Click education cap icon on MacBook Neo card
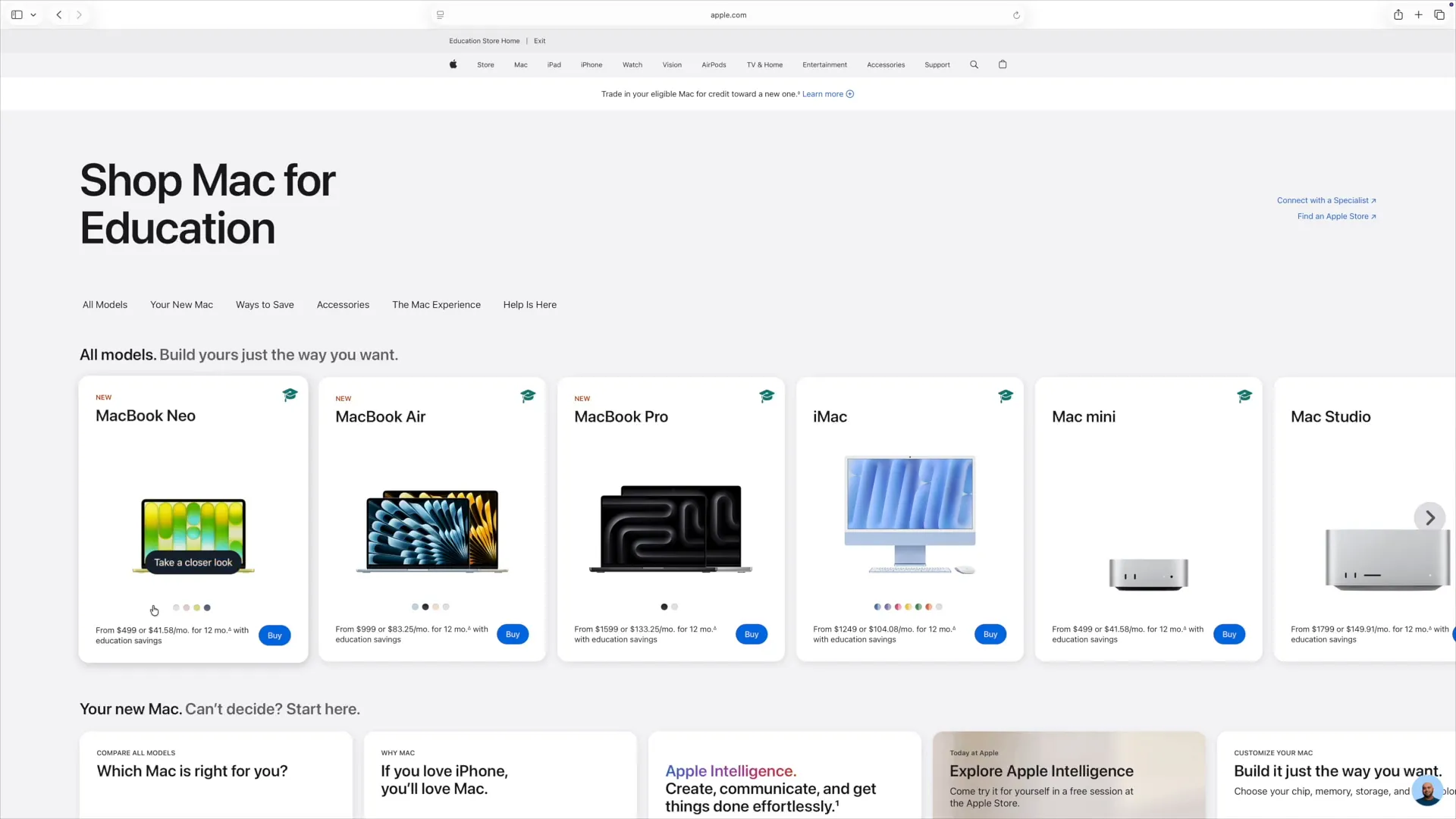This screenshot has width=1456, height=819. click(x=290, y=394)
